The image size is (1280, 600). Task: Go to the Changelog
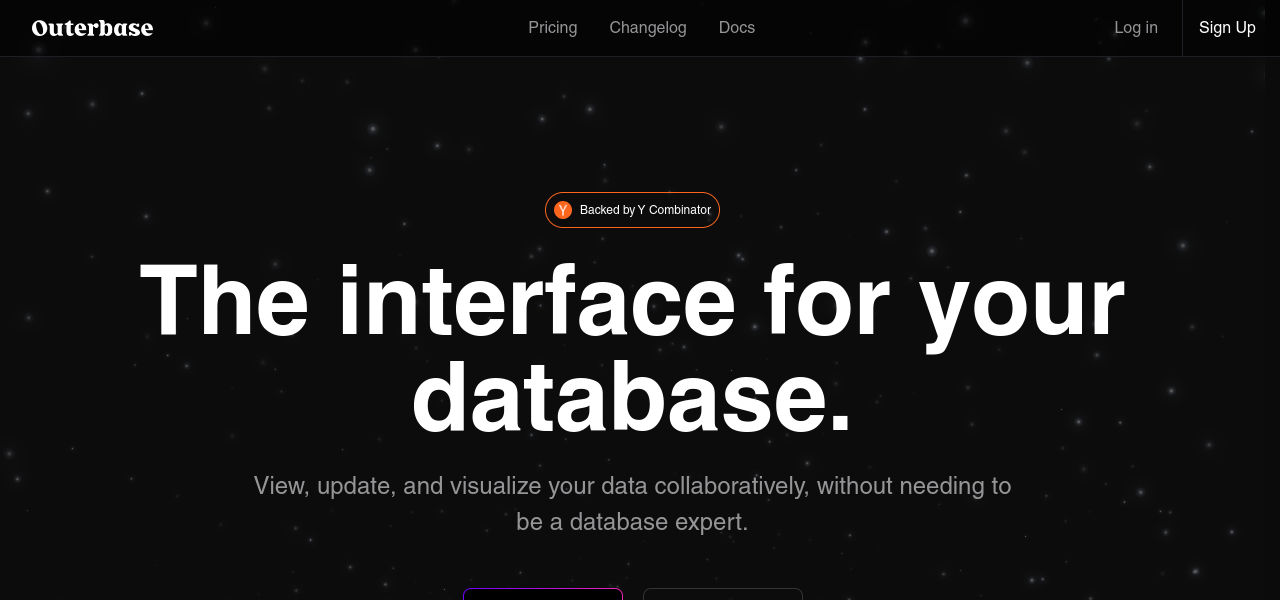click(647, 28)
